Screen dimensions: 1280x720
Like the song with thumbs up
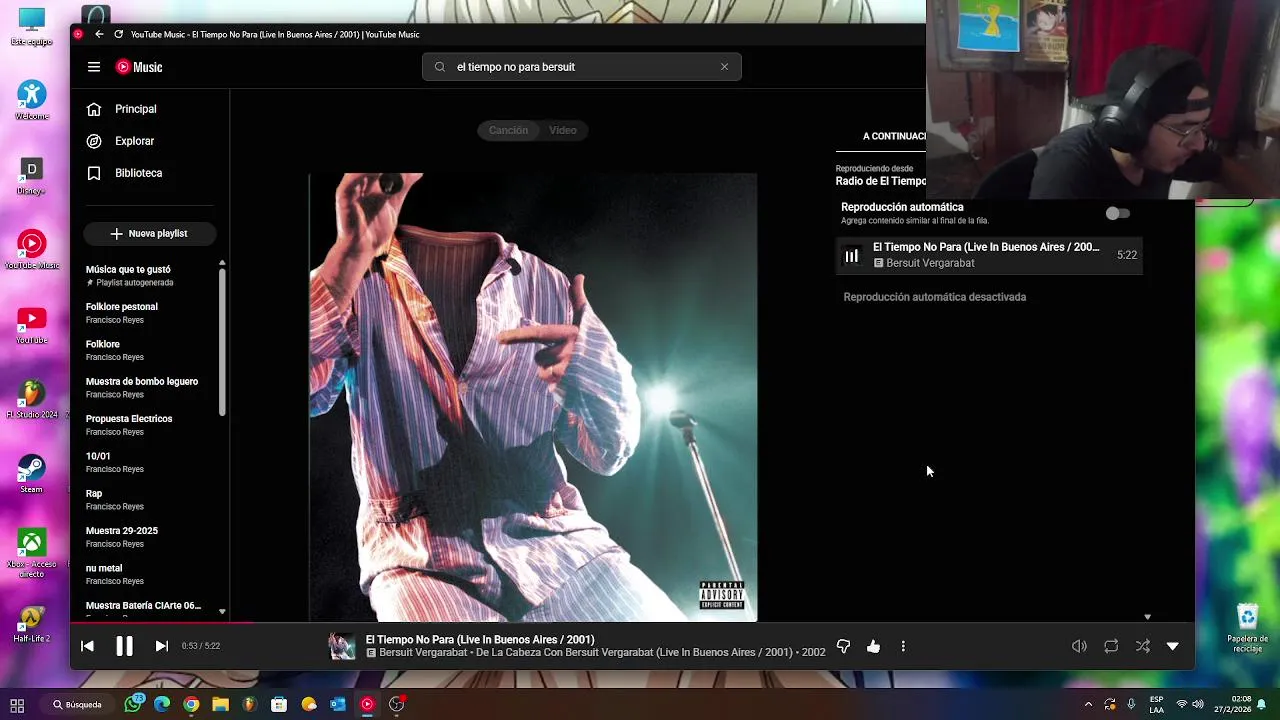pyautogui.click(x=873, y=646)
